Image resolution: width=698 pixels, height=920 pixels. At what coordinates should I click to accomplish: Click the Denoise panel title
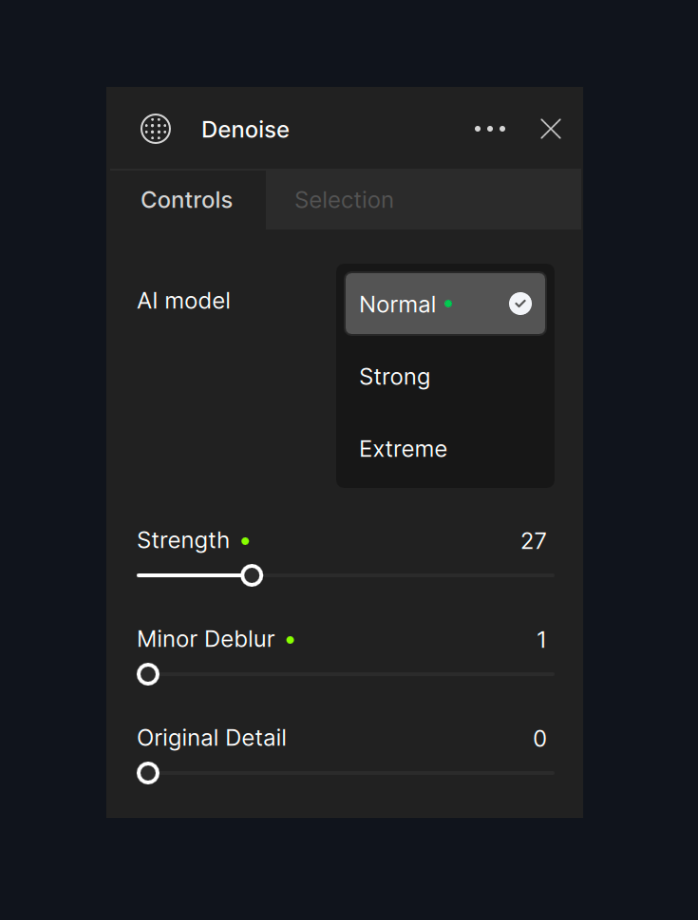[x=245, y=130]
